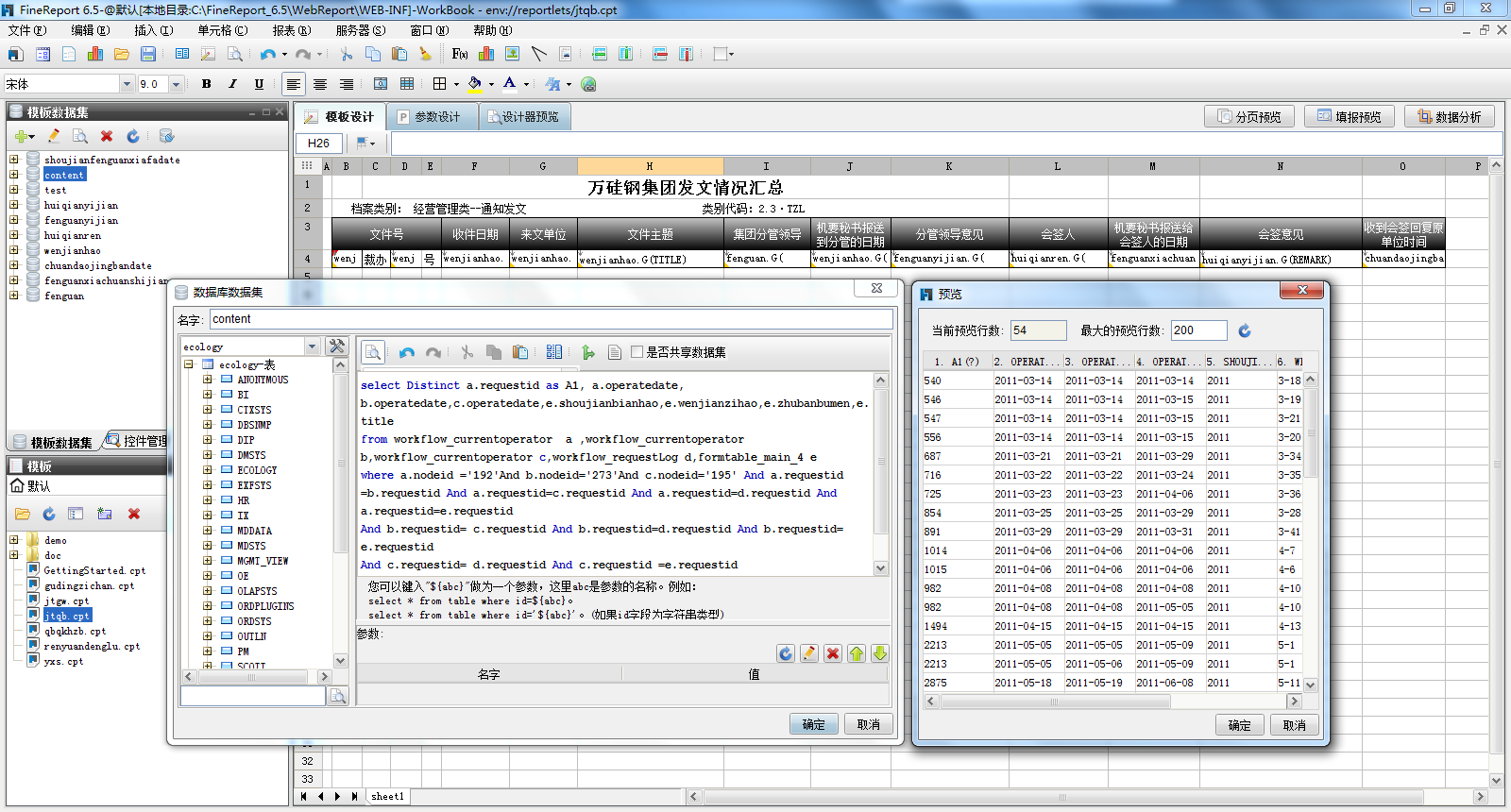This screenshot has height=812, width=1511.
Task: Pick font color via the A icon
Action: [510, 84]
